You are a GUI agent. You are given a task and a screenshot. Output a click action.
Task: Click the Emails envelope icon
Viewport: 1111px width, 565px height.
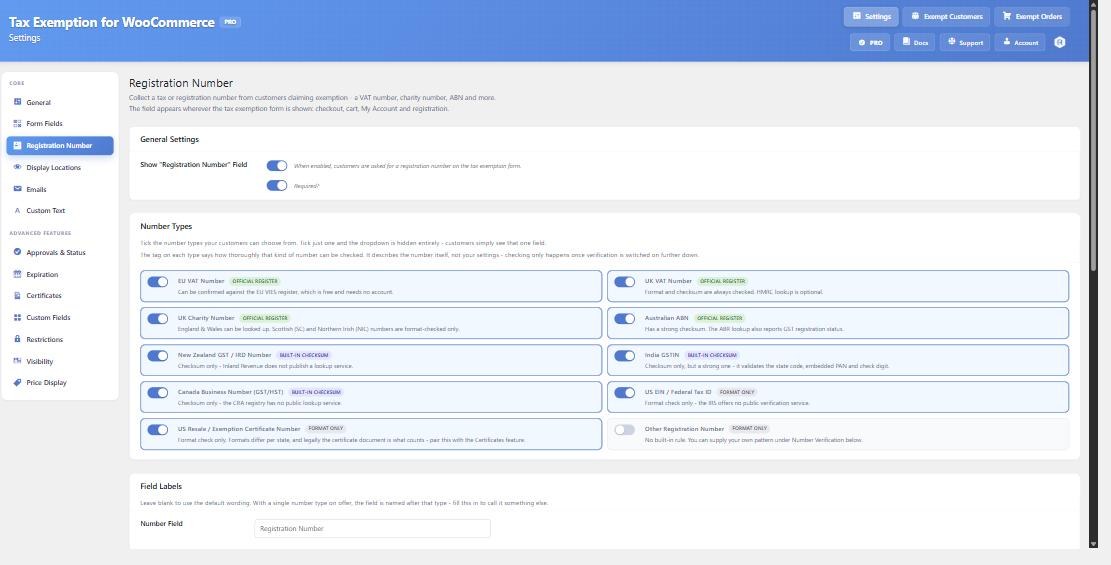pos(18,189)
